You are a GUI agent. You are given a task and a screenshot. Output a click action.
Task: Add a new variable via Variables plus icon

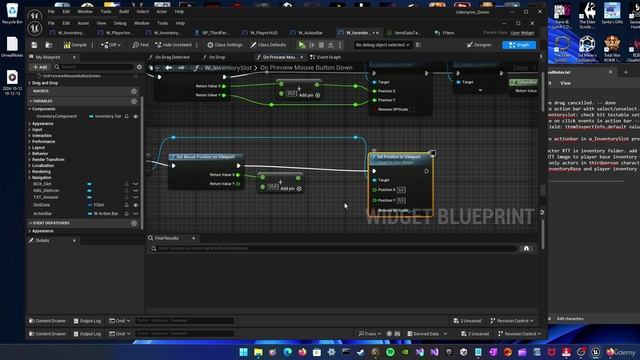click(134, 101)
